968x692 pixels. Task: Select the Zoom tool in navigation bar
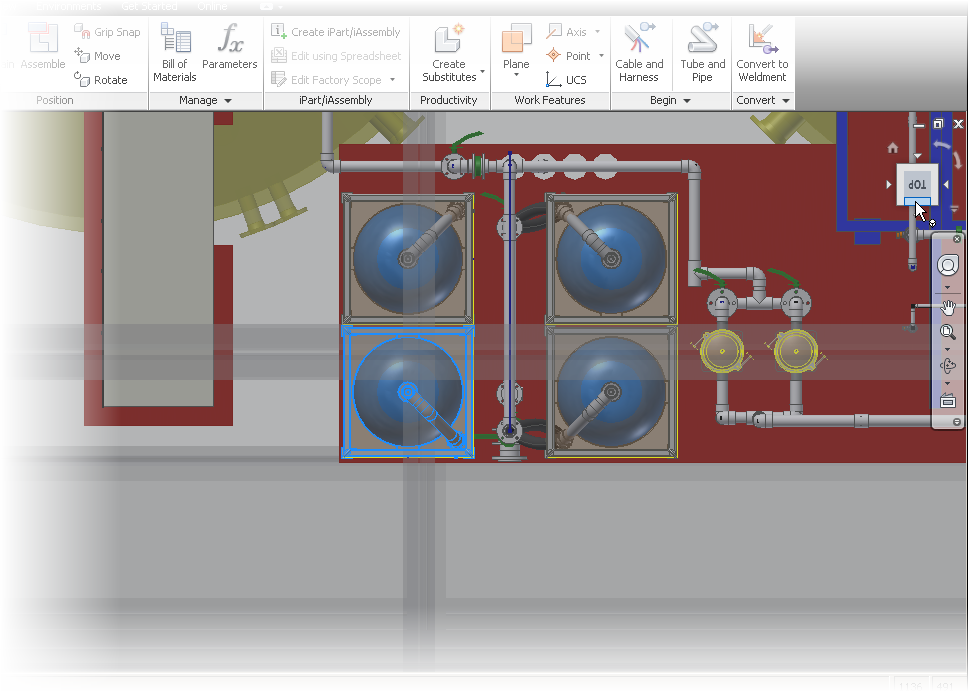point(948,333)
